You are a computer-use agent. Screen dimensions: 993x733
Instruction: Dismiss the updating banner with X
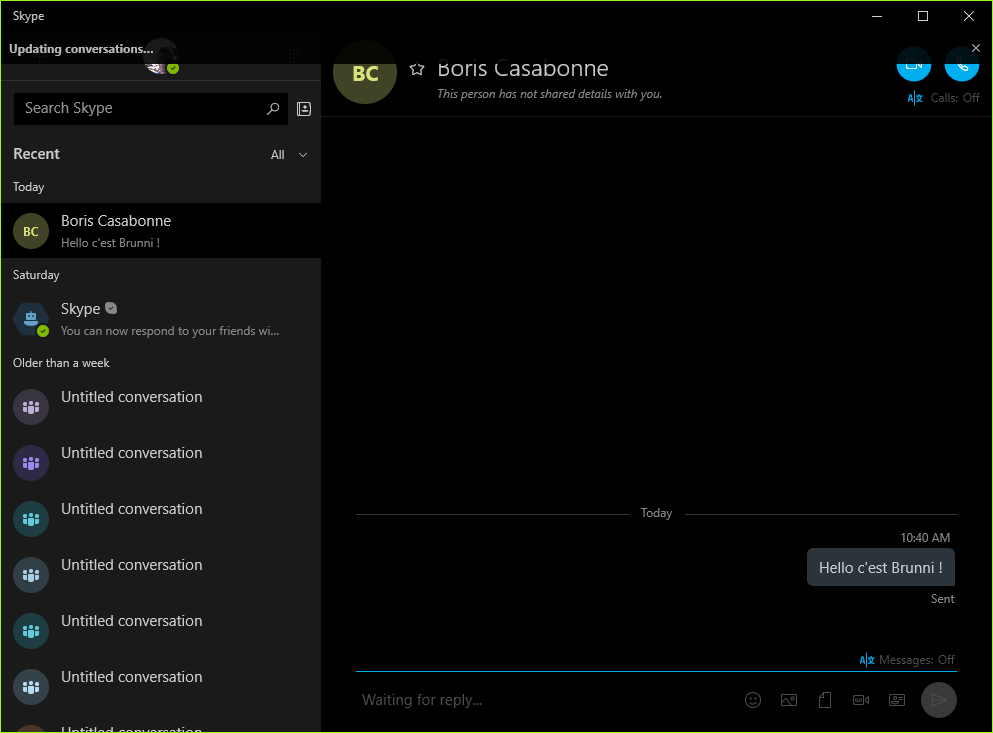(976, 48)
